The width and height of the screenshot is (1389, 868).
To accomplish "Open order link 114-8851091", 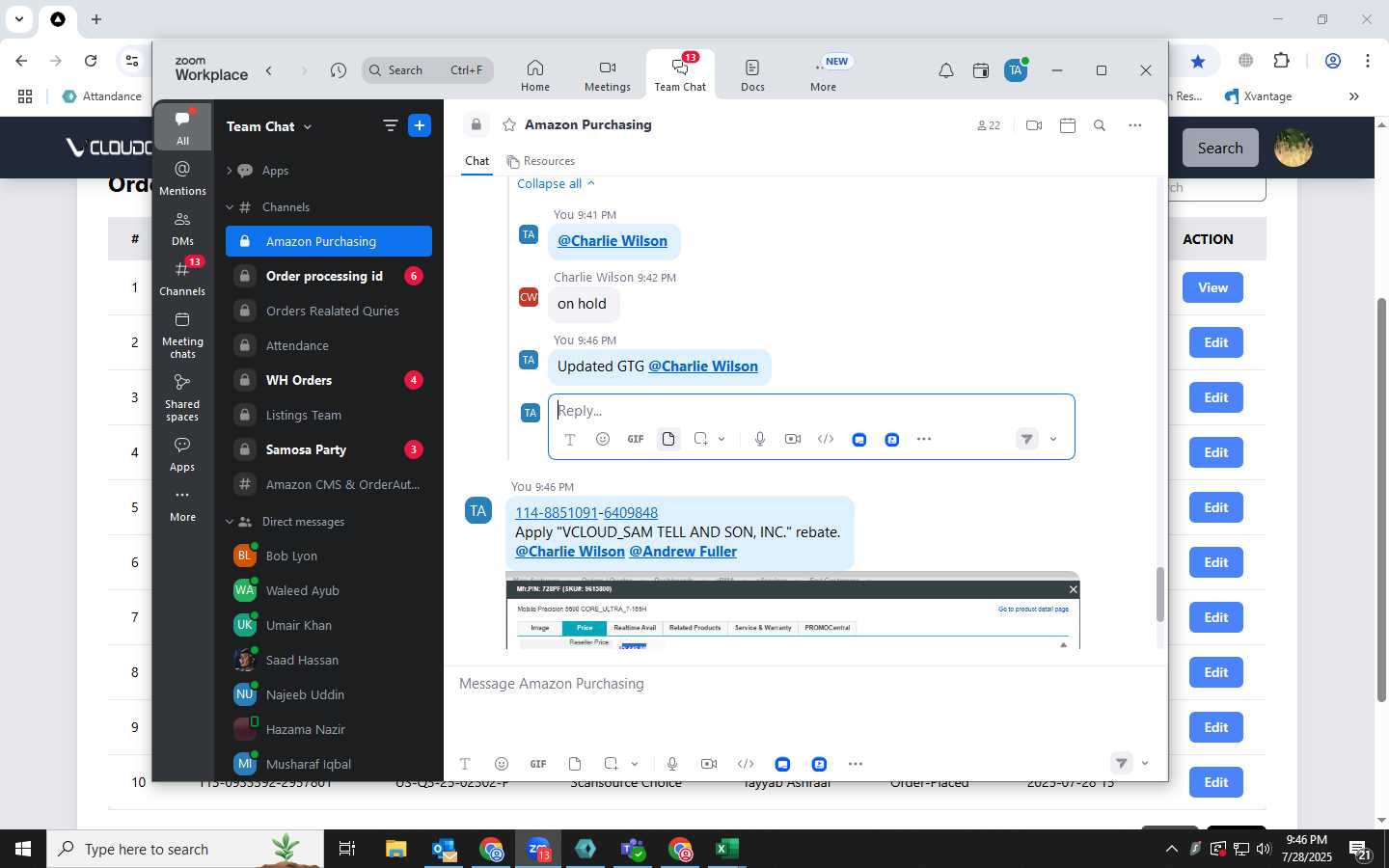I will click(x=557, y=513).
